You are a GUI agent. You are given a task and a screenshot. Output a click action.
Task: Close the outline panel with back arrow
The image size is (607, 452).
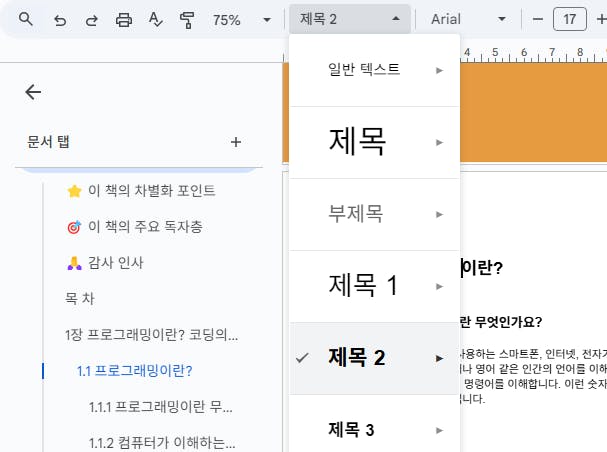tap(33, 92)
